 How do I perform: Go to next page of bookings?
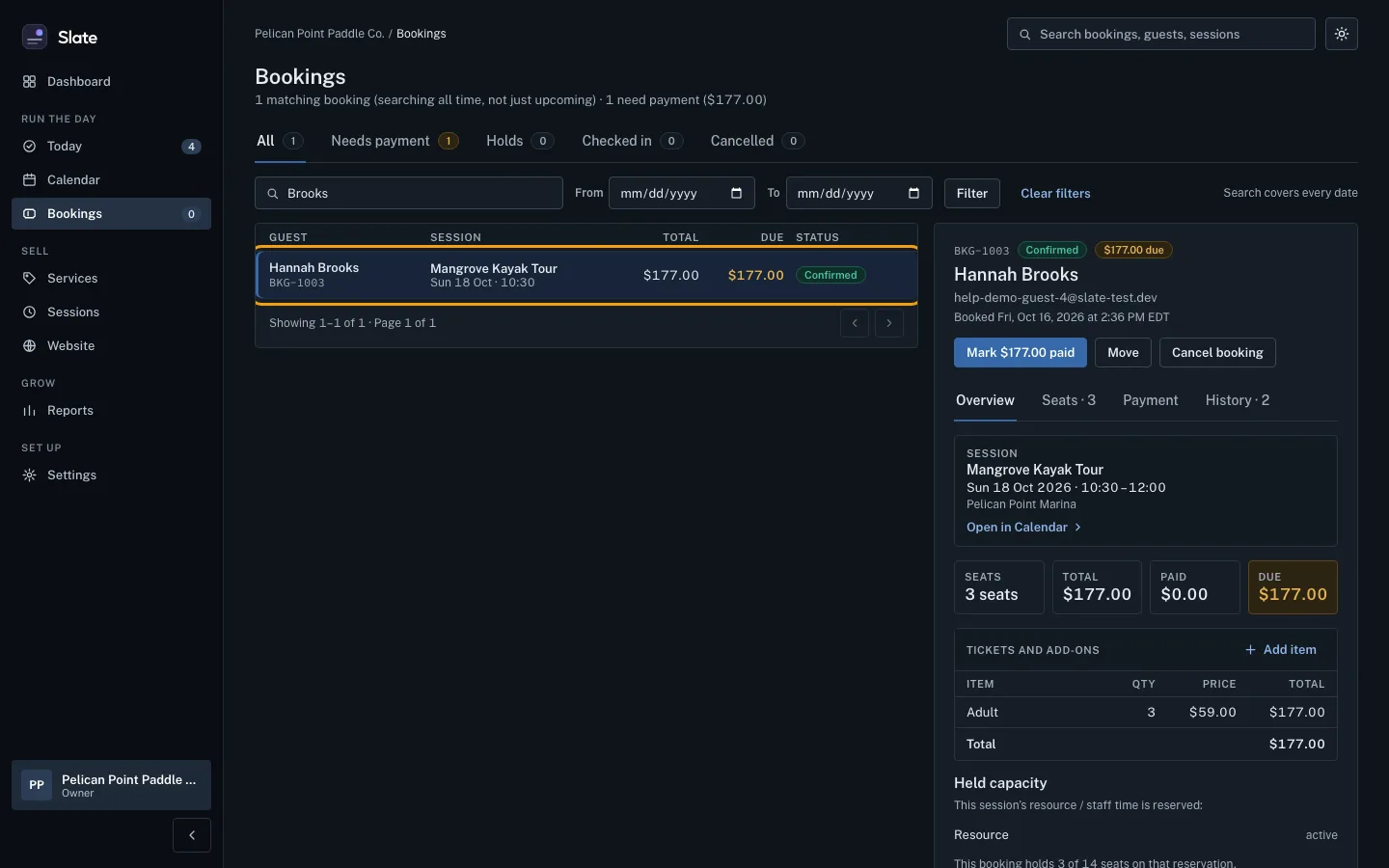(x=889, y=323)
